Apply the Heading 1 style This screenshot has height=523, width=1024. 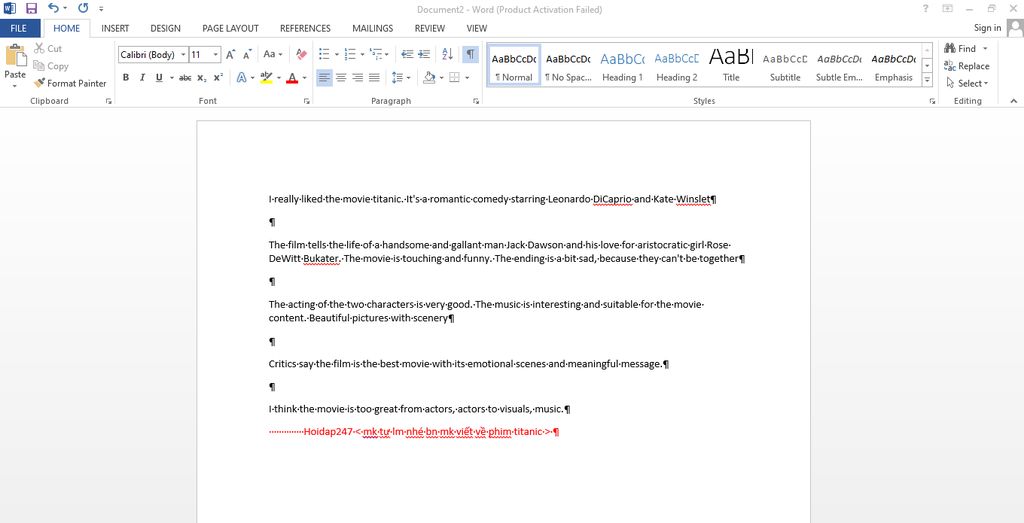(622, 66)
